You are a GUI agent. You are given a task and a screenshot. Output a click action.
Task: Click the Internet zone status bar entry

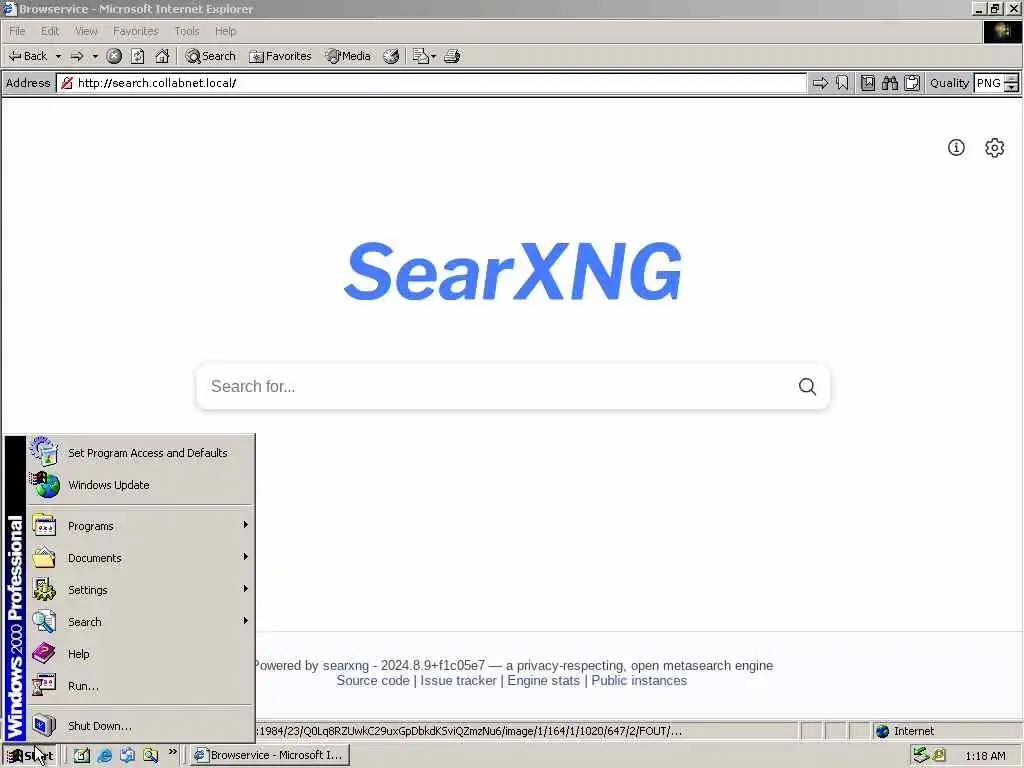pyautogui.click(x=945, y=731)
